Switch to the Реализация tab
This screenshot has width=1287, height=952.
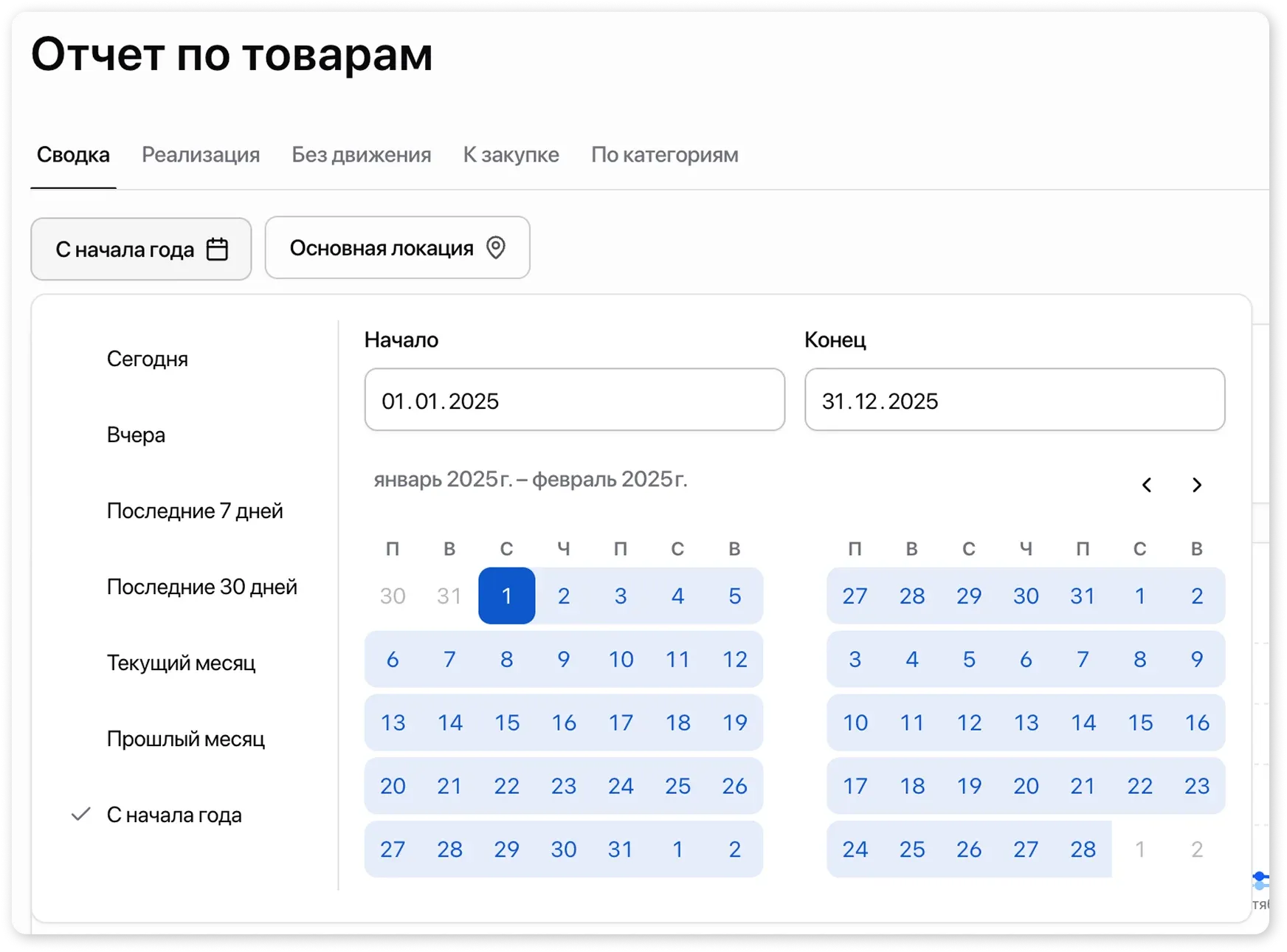coord(201,155)
